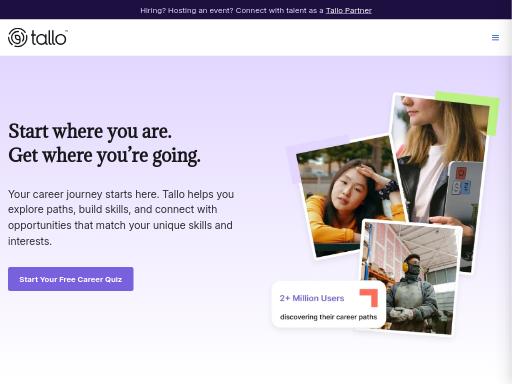Click the 'Your career journey starts here' paragraph
This screenshot has width=512, height=384.
[121, 217]
